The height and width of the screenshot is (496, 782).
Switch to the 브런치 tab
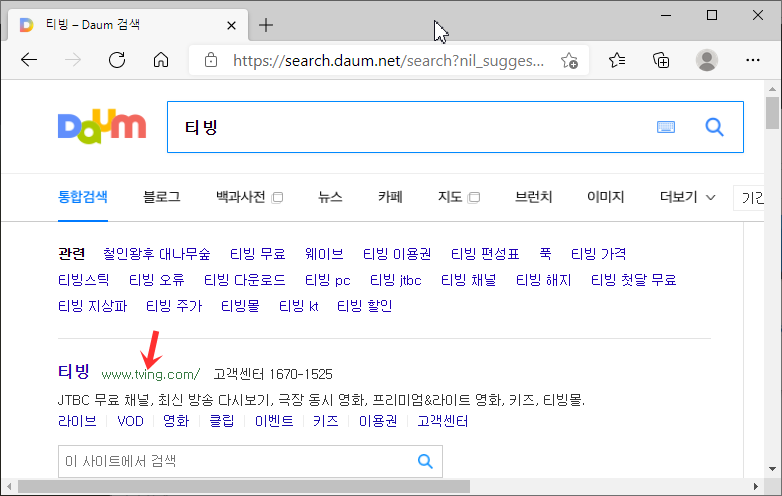click(x=533, y=197)
